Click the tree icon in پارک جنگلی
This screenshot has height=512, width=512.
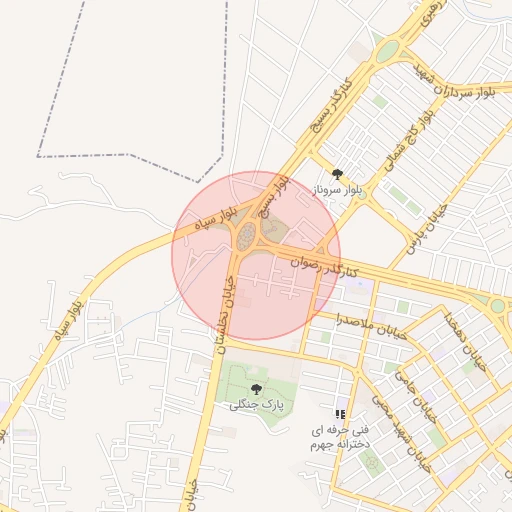click(x=256, y=389)
